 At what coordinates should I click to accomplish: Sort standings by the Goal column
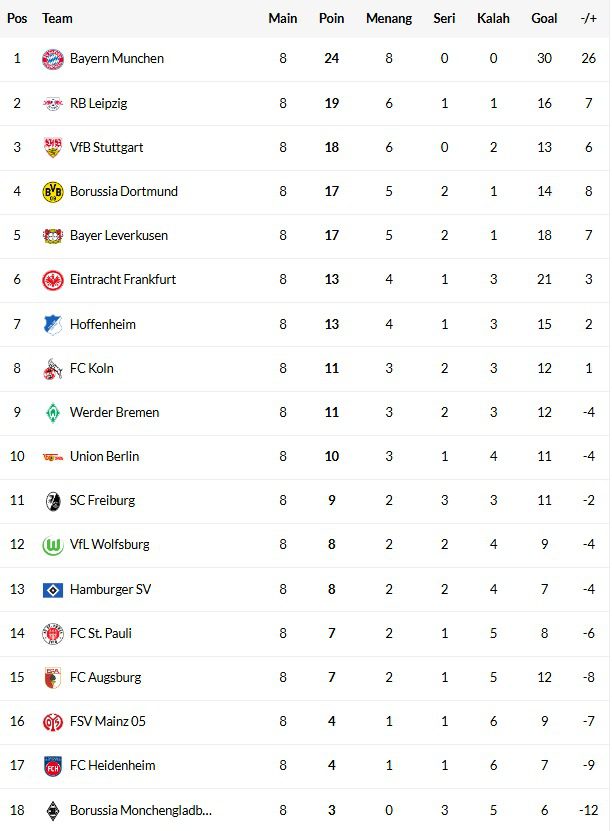pyautogui.click(x=543, y=18)
